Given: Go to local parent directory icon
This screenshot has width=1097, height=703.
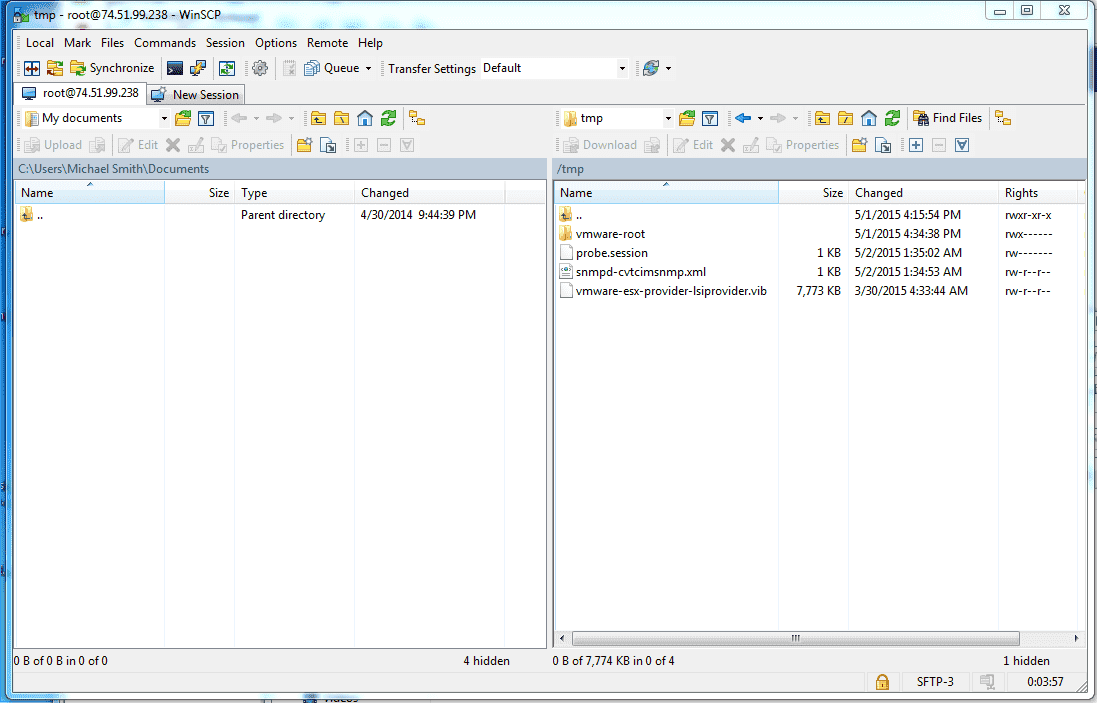Looking at the screenshot, I should click(x=319, y=118).
